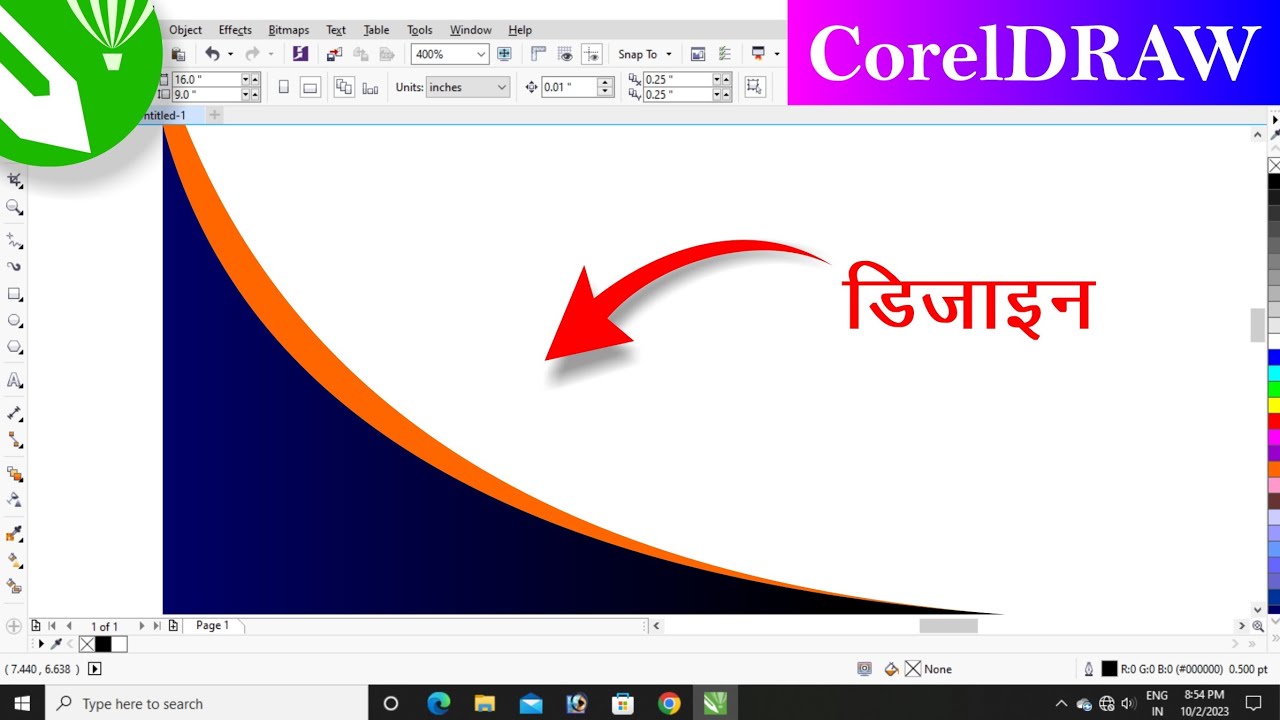Open page width 16.0 dropdown arrow
The width and height of the screenshot is (1280, 720).
pyautogui.click(x=246, y=79)
